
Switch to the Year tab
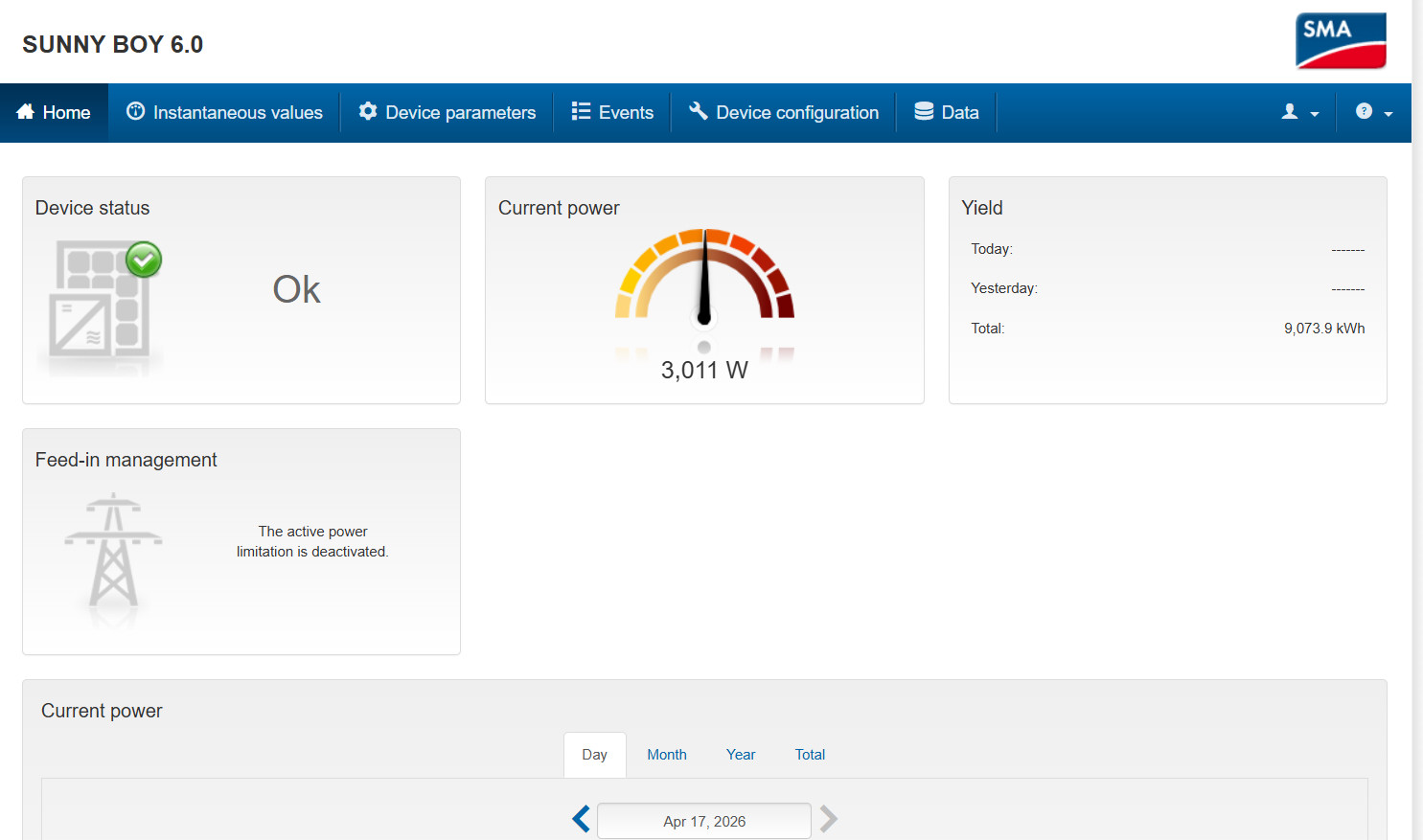point(741,755)
